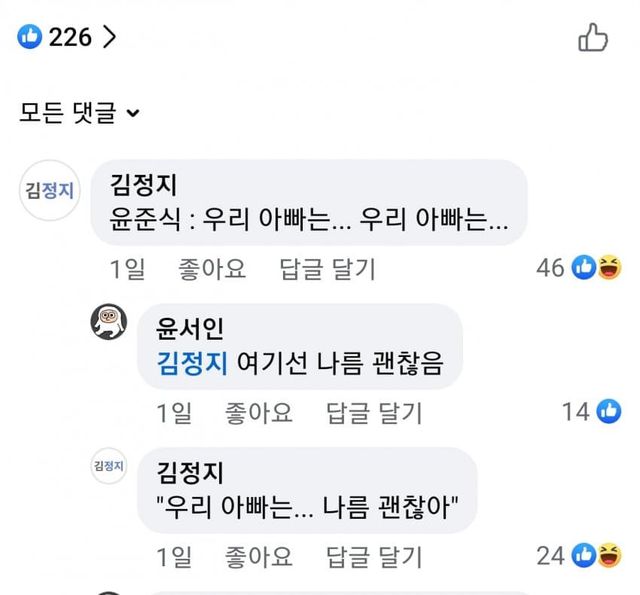The image size is (640, 595).
Task: Click the 김정지 name on first comment
Action: click(143, 183)
